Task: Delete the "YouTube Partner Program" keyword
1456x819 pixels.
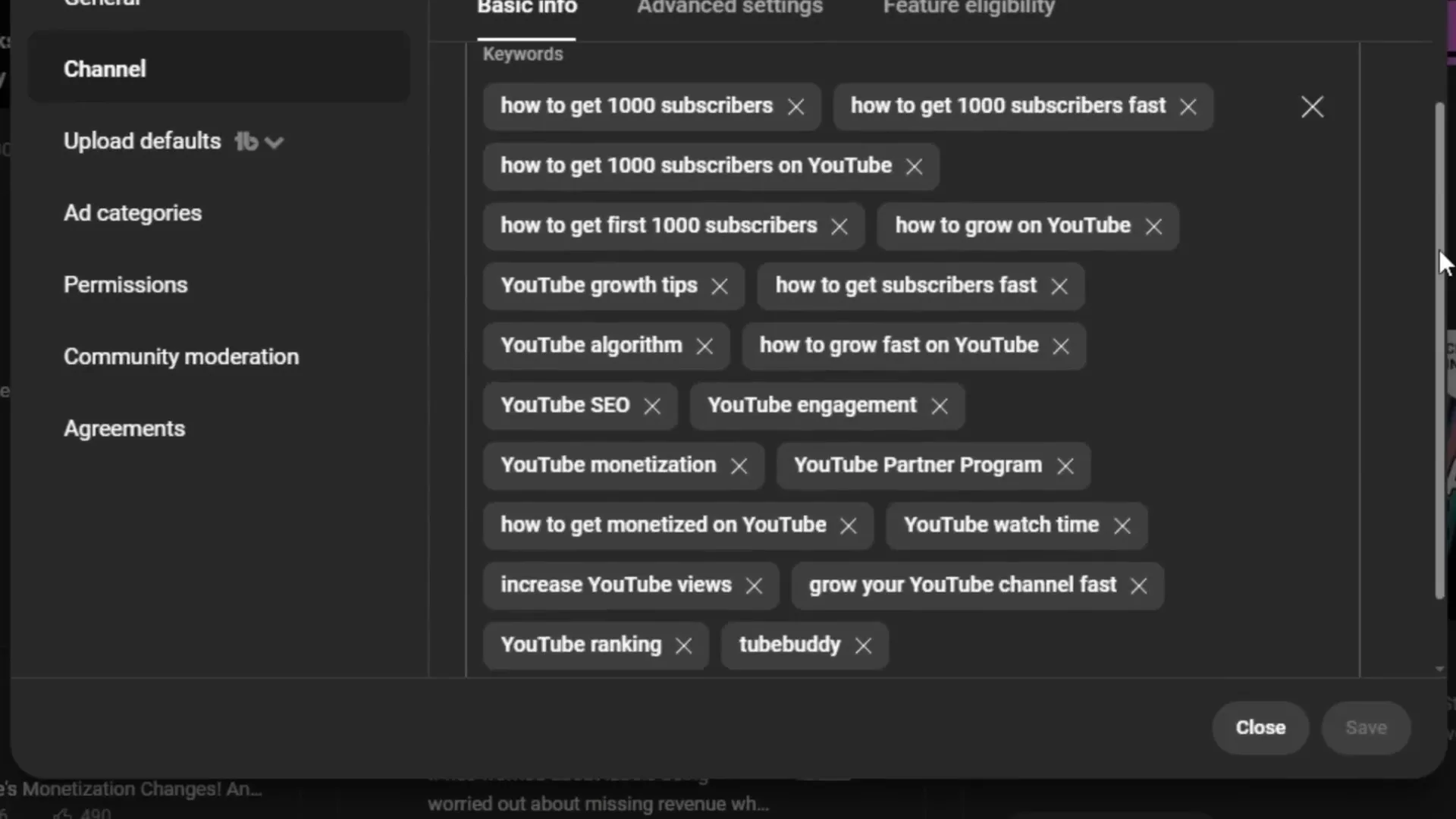Action: point(1065,466)
